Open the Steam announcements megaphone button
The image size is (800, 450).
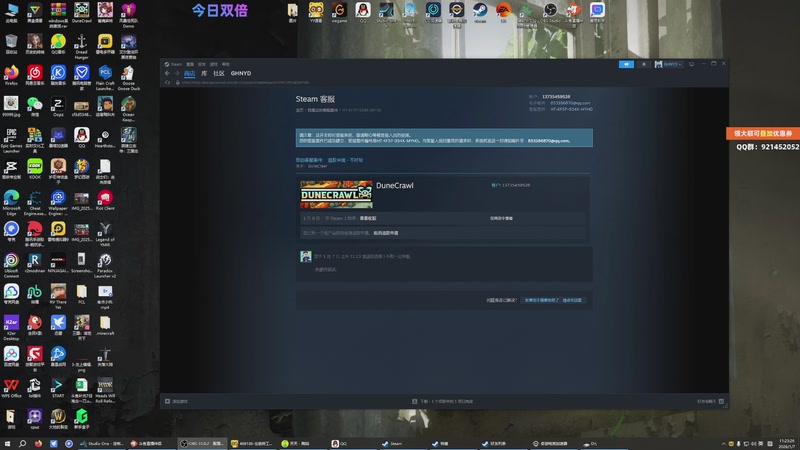[x=626, y=64]
